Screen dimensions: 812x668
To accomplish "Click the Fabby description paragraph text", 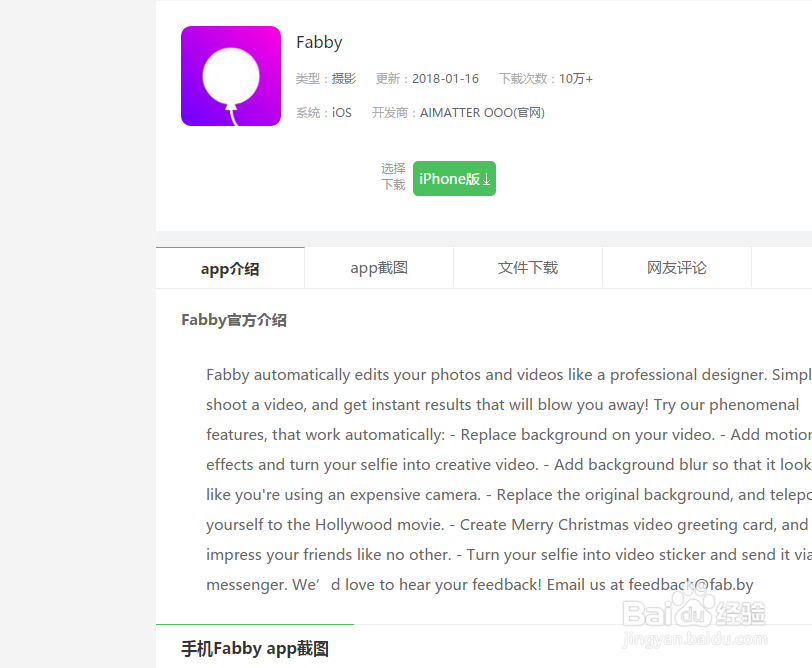I will pyautogui.click(x=509, y=480).
